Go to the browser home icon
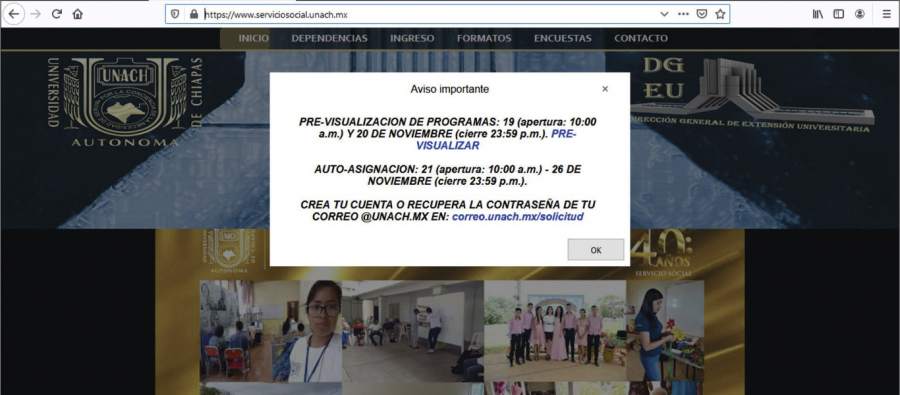The width and height of the screenshot is (900, 395). 77,14
